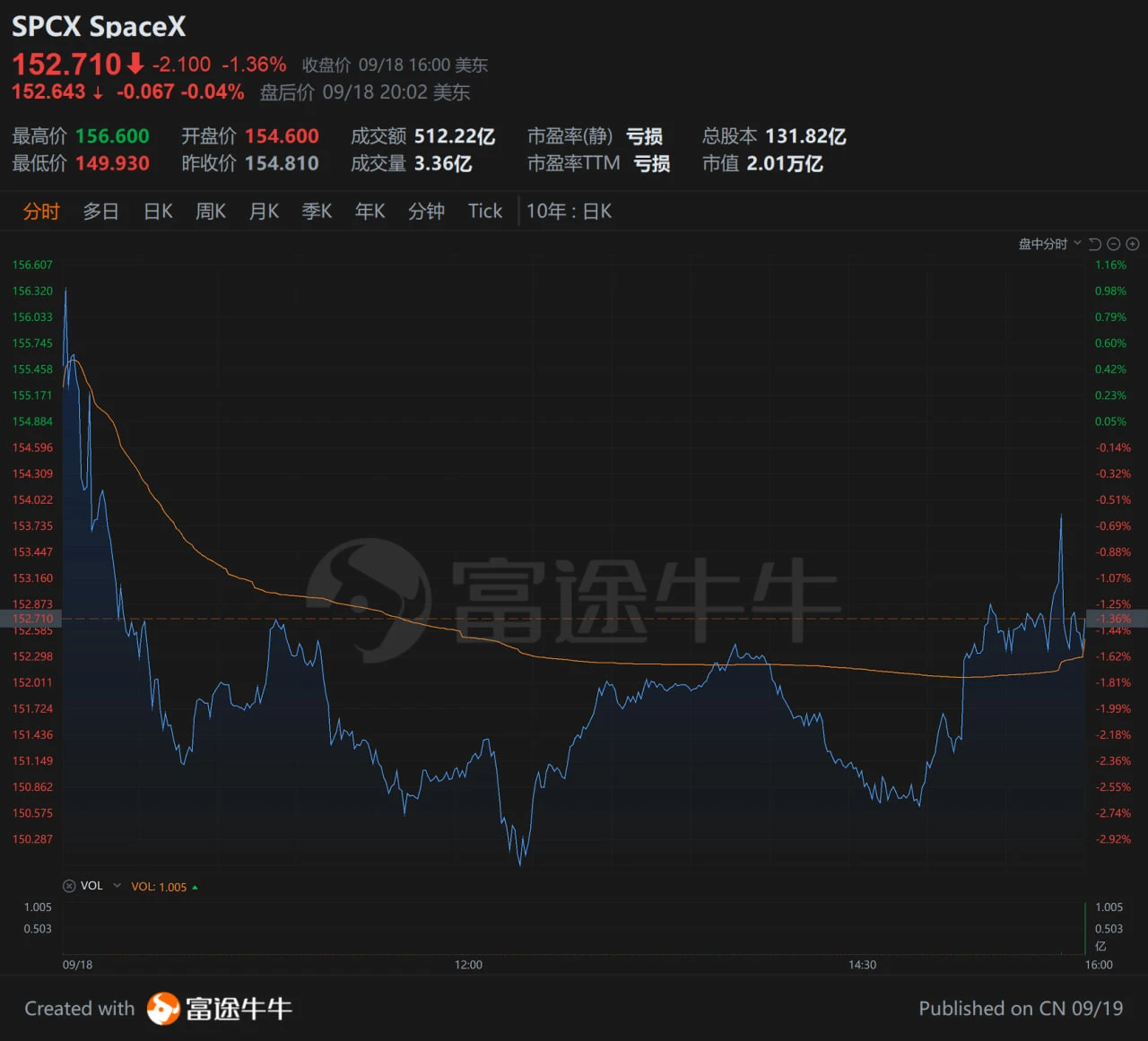Open the 月K chart tab

pos(264,212)
